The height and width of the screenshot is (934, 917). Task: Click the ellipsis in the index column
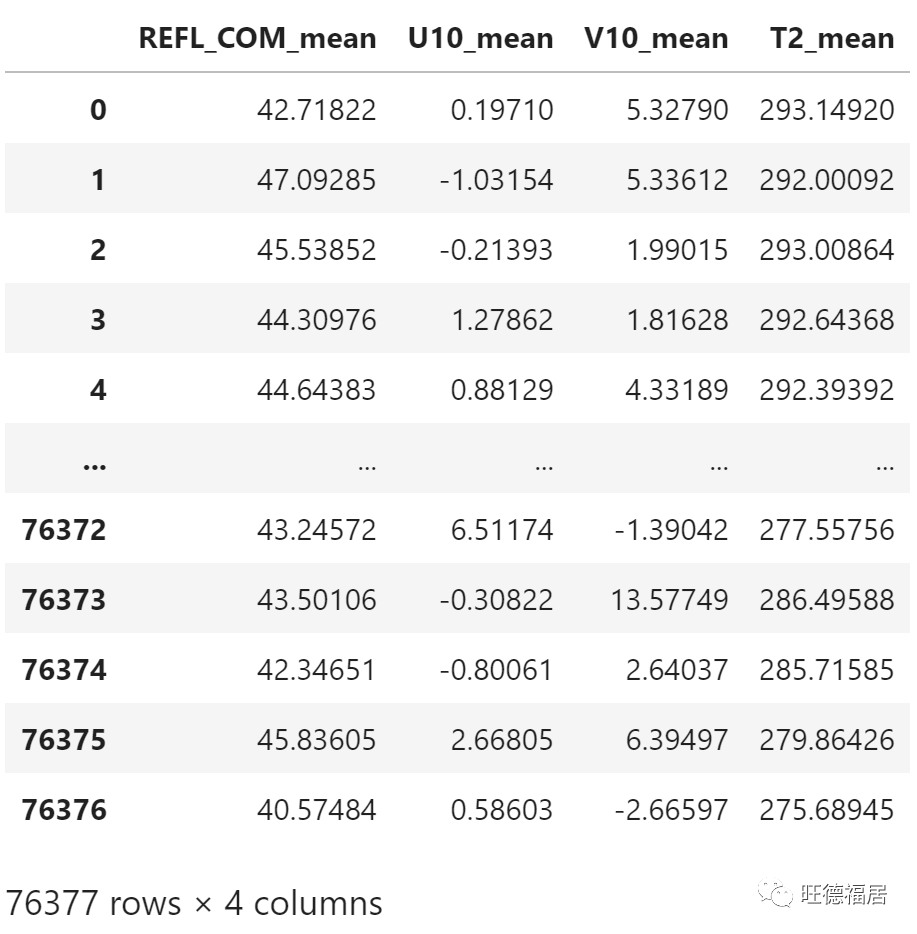coord(94,462)
